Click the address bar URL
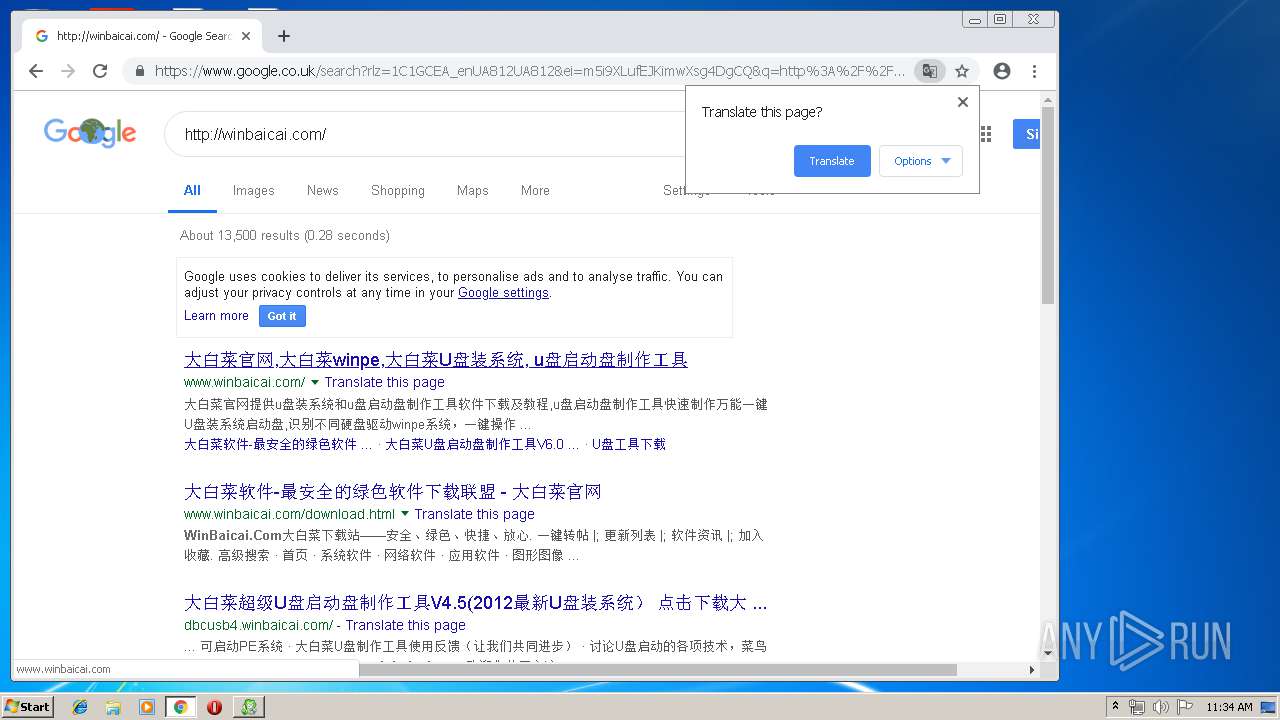 pos(530,71)
